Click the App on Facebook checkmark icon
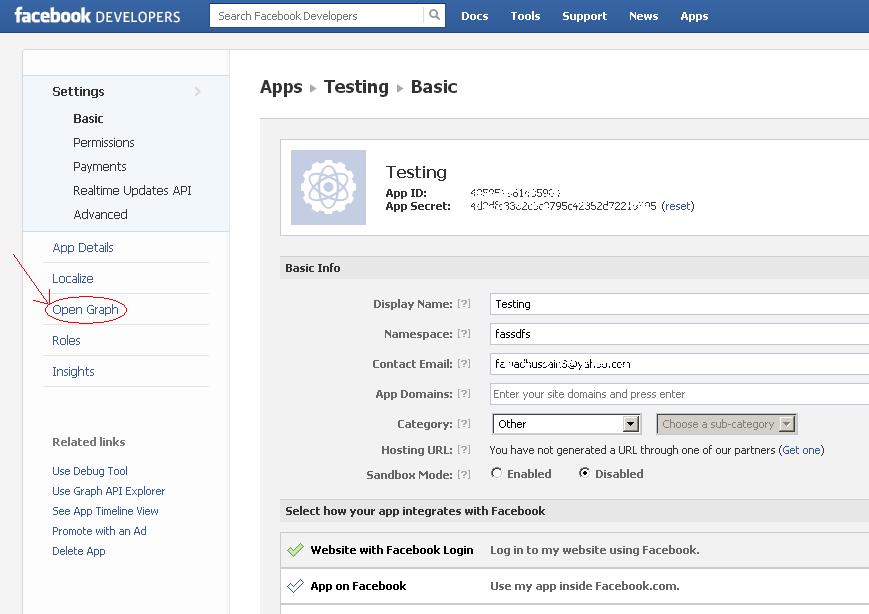The width and height of the screenshot is (869, 614). tap(295, 586)
